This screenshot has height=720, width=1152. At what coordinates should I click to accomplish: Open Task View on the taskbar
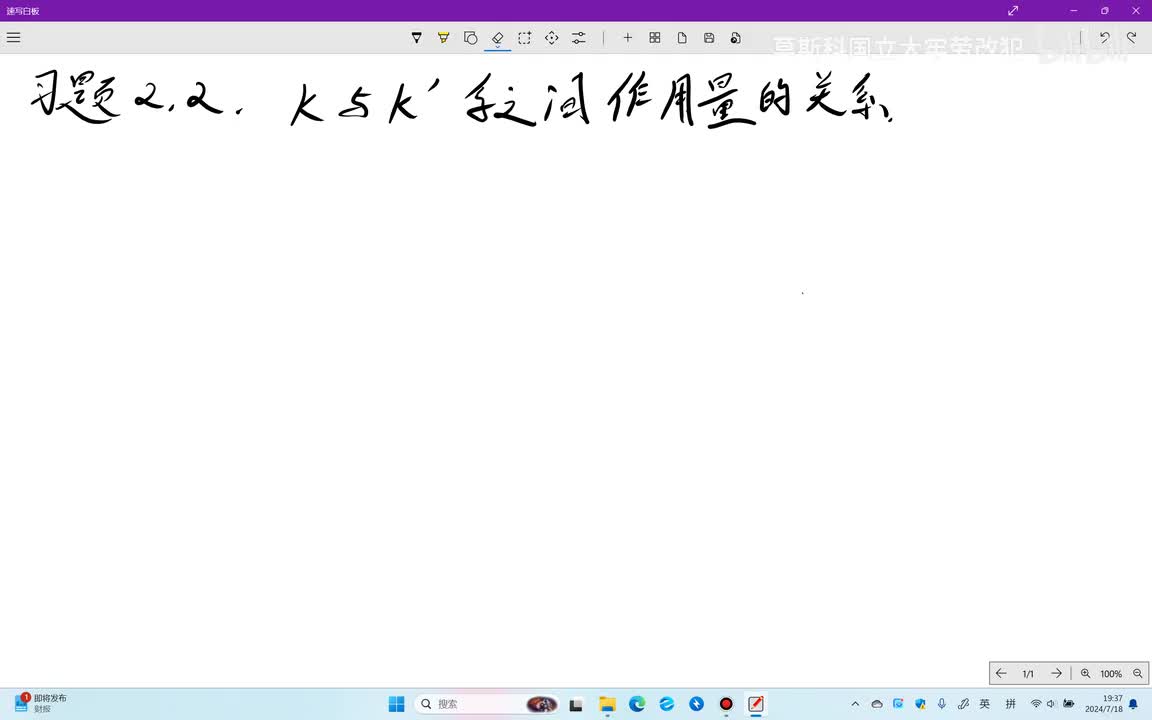pyautogui.click(x=576, y=704)
